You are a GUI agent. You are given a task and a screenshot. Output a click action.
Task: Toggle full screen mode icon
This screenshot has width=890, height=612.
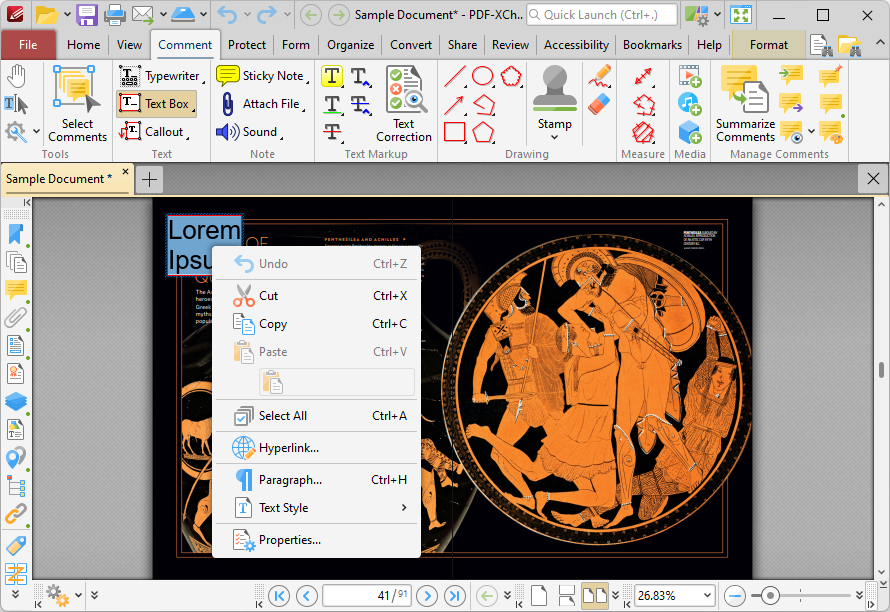coord(741,15)
